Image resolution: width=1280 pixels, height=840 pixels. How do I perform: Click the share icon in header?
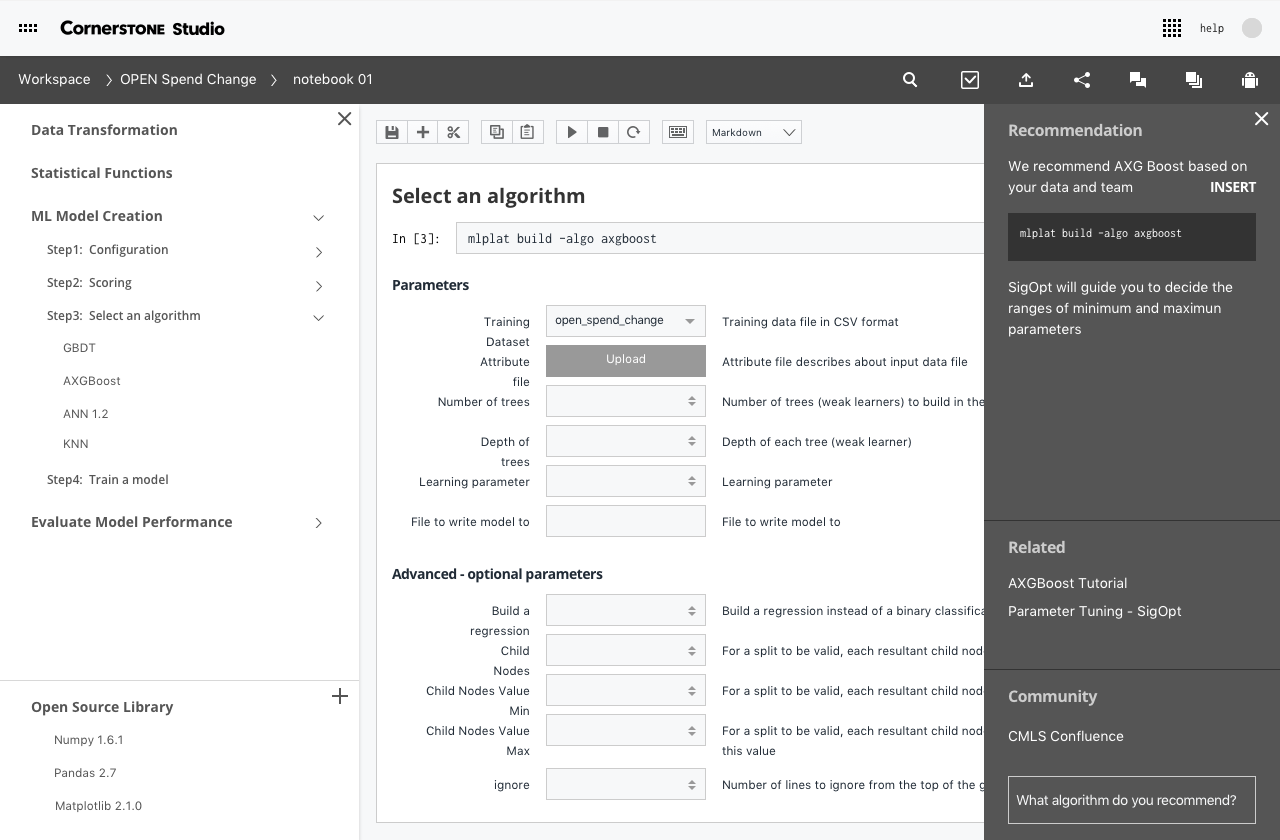1081,80
